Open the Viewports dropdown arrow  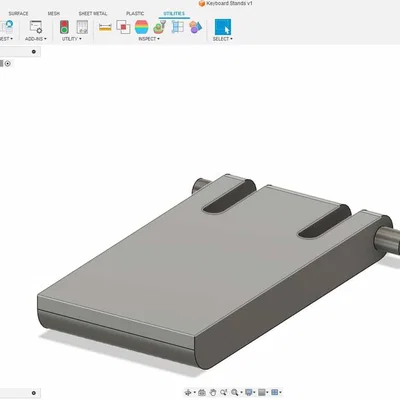pos(281,392)
